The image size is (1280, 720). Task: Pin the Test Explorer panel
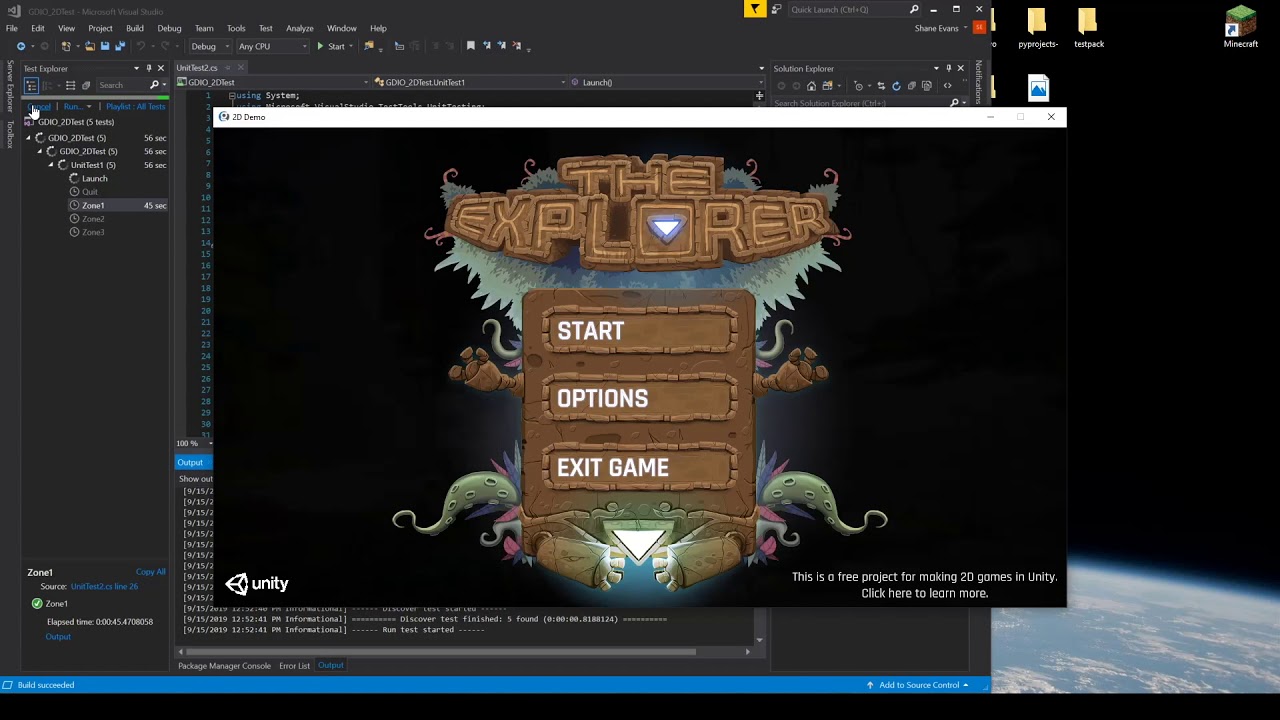(149, 68)
